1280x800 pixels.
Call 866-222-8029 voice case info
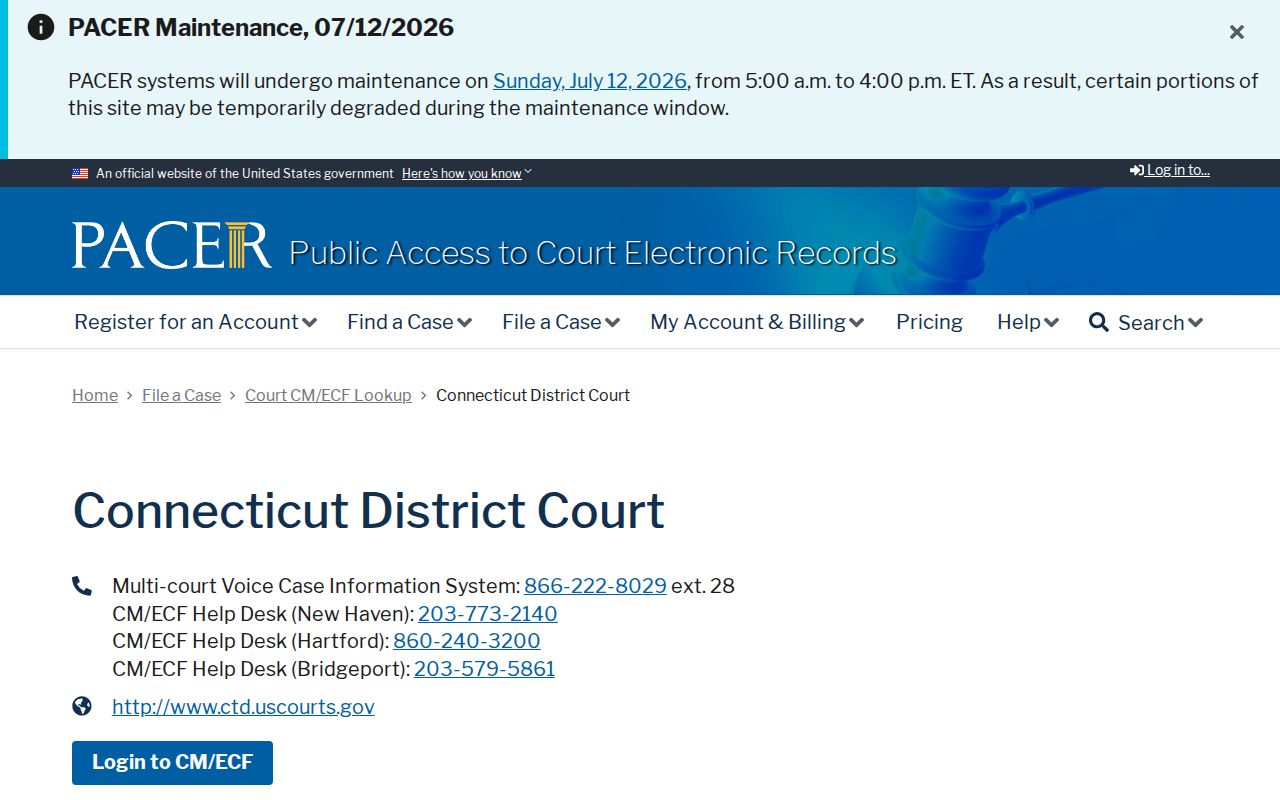pyautogui.click(x=595, y=586)
